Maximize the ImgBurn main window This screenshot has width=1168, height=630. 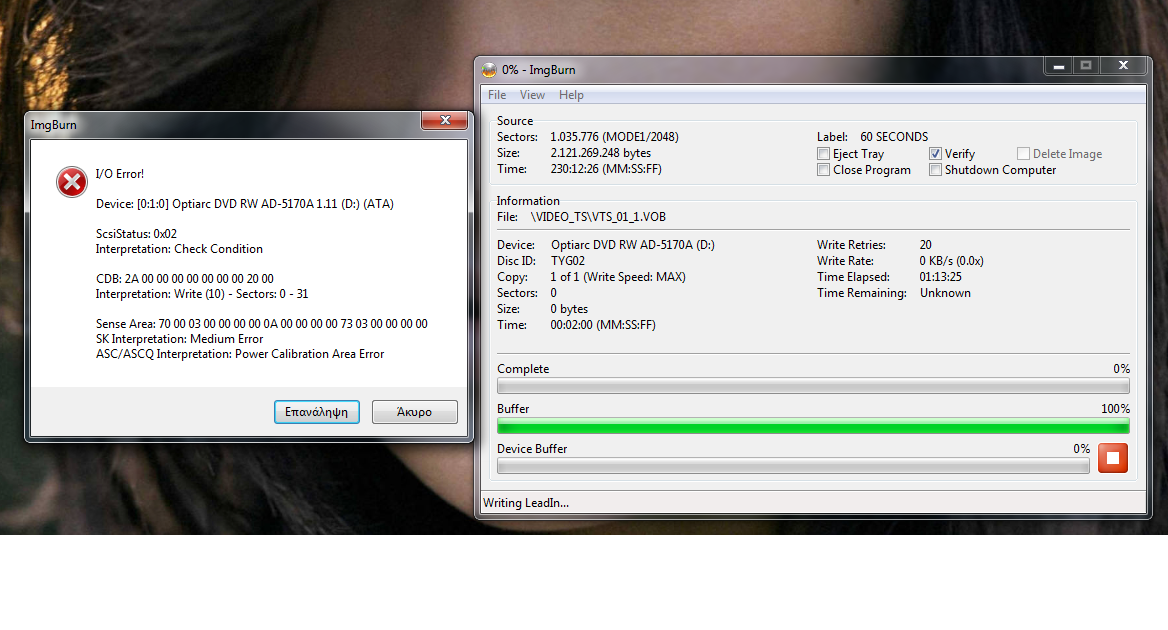click(x=1086, y=66)
